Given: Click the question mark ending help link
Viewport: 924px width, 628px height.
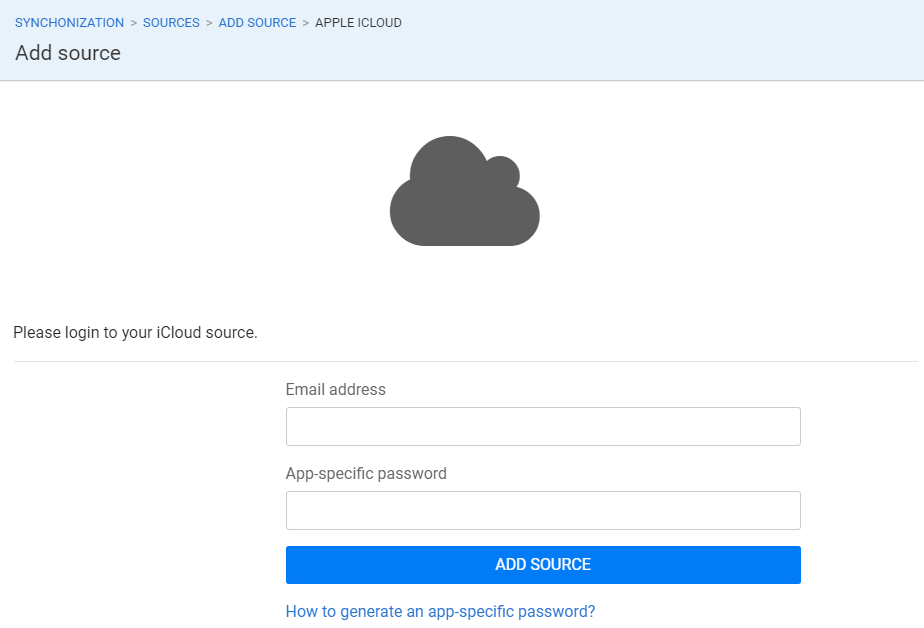Looking at the screenshot, I should point(591,612).
